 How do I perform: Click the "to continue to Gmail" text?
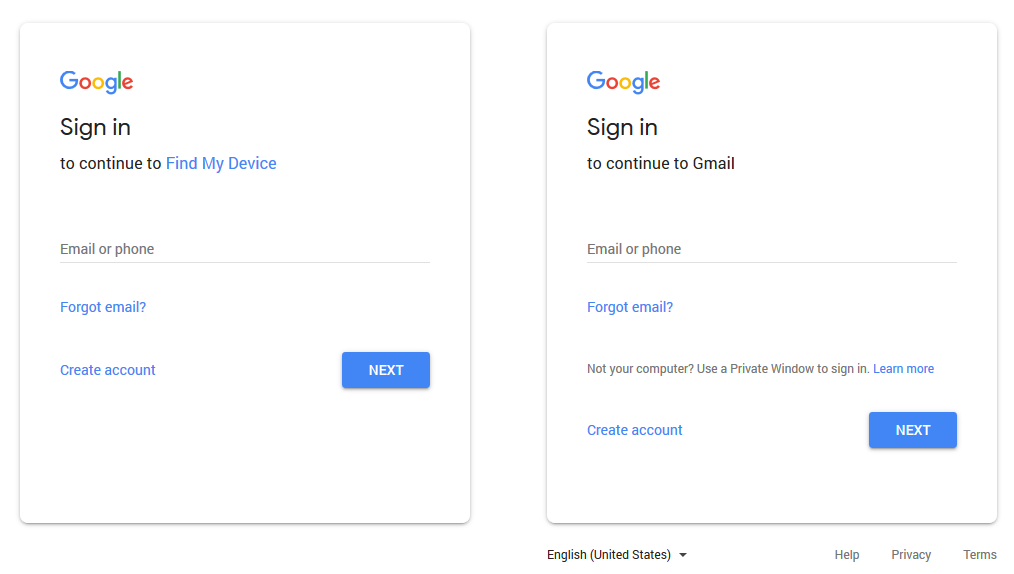pos(661,163)
